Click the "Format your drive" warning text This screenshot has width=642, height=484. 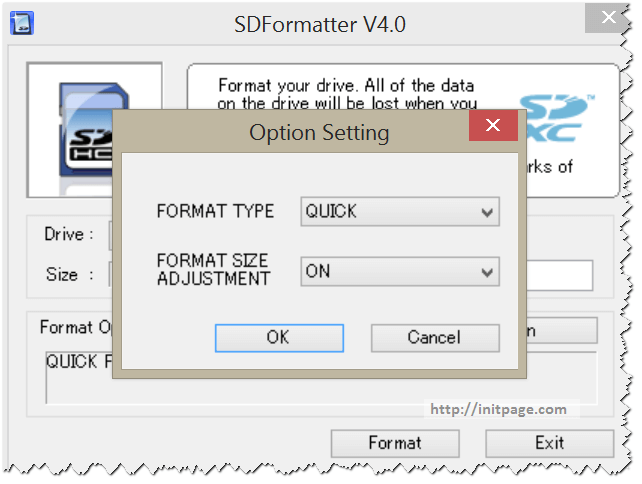pyautogui.click(x=346, y=94)
